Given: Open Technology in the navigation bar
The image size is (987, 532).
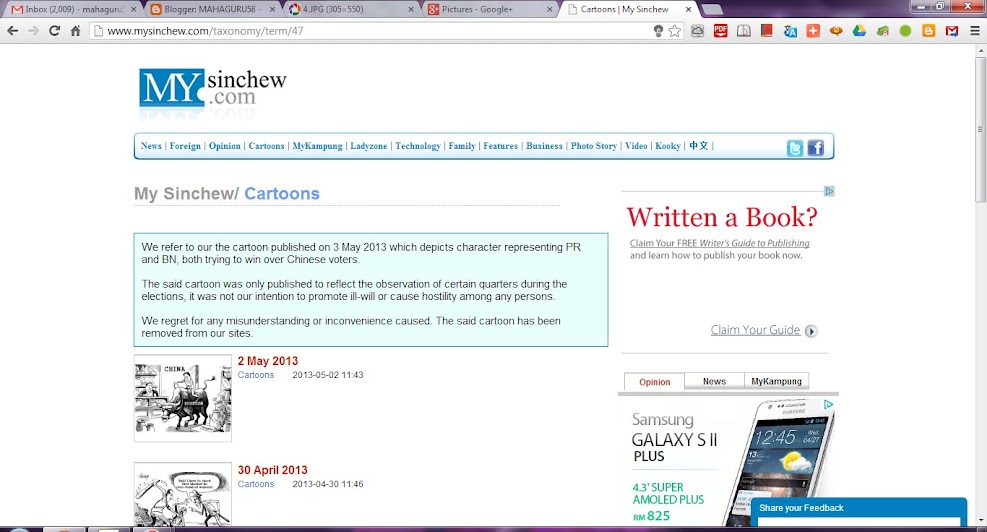Looking at the screenshot, I should click(418, 145).
